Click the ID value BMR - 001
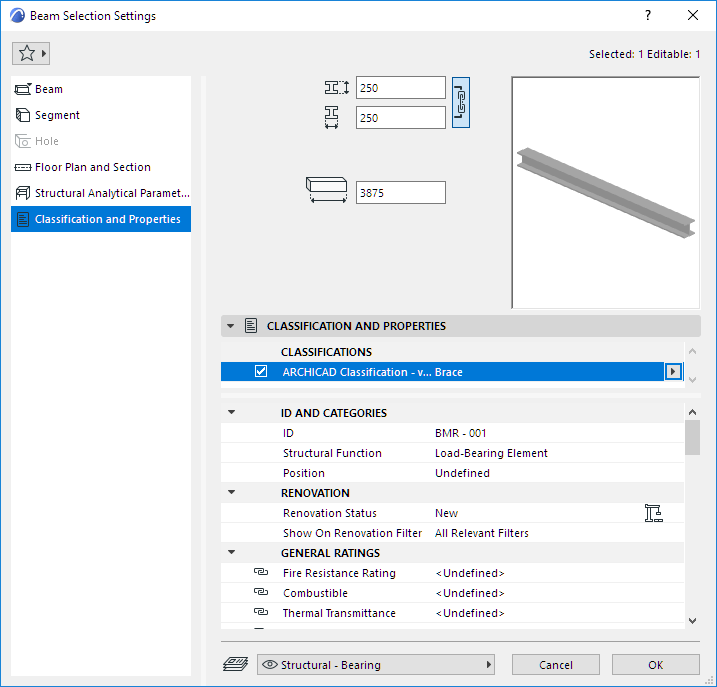The width and height of the screenshot is (717, 687). click(x=460, y=433)
